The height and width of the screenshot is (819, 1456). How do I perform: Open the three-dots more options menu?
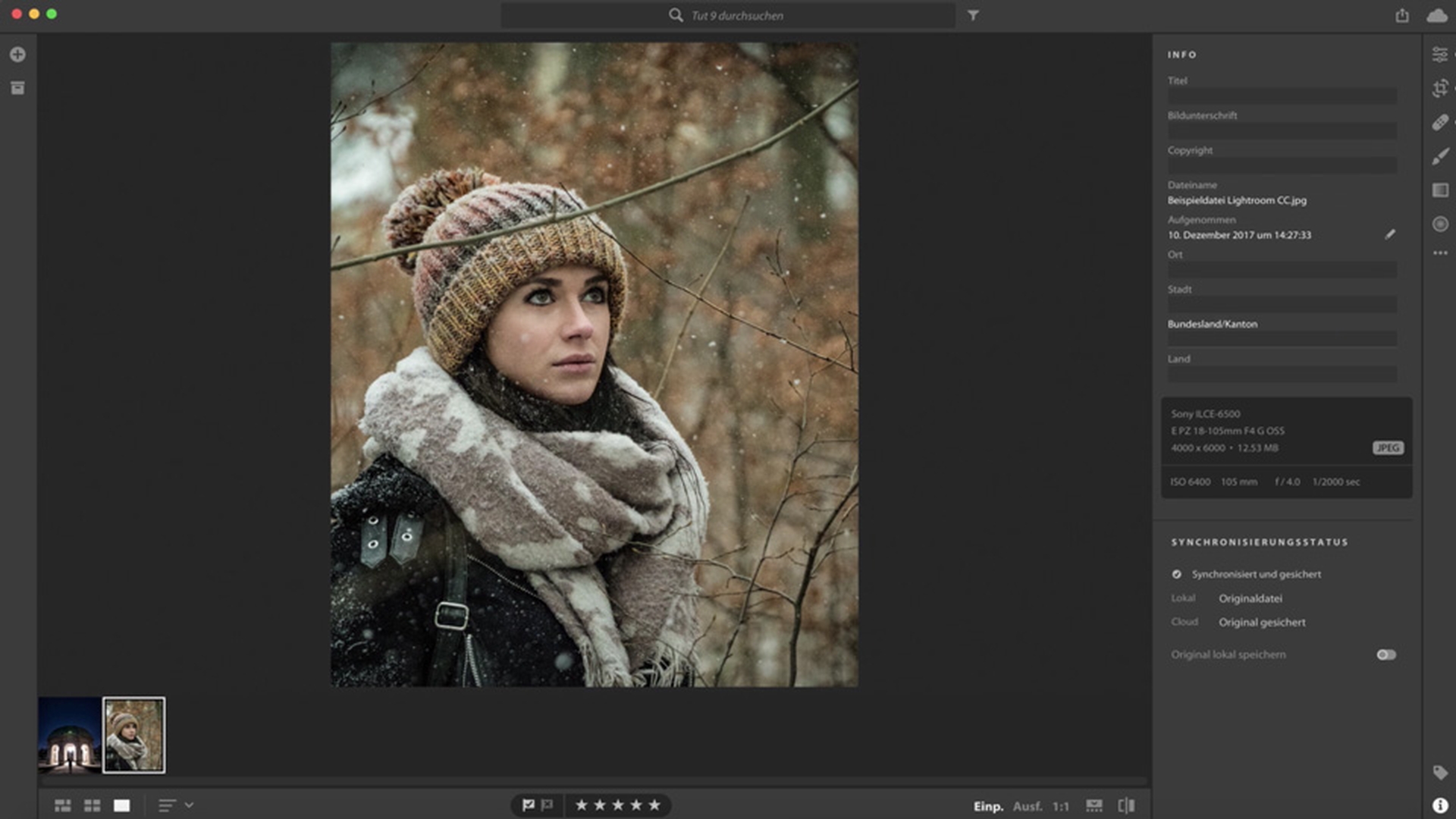1439,253
